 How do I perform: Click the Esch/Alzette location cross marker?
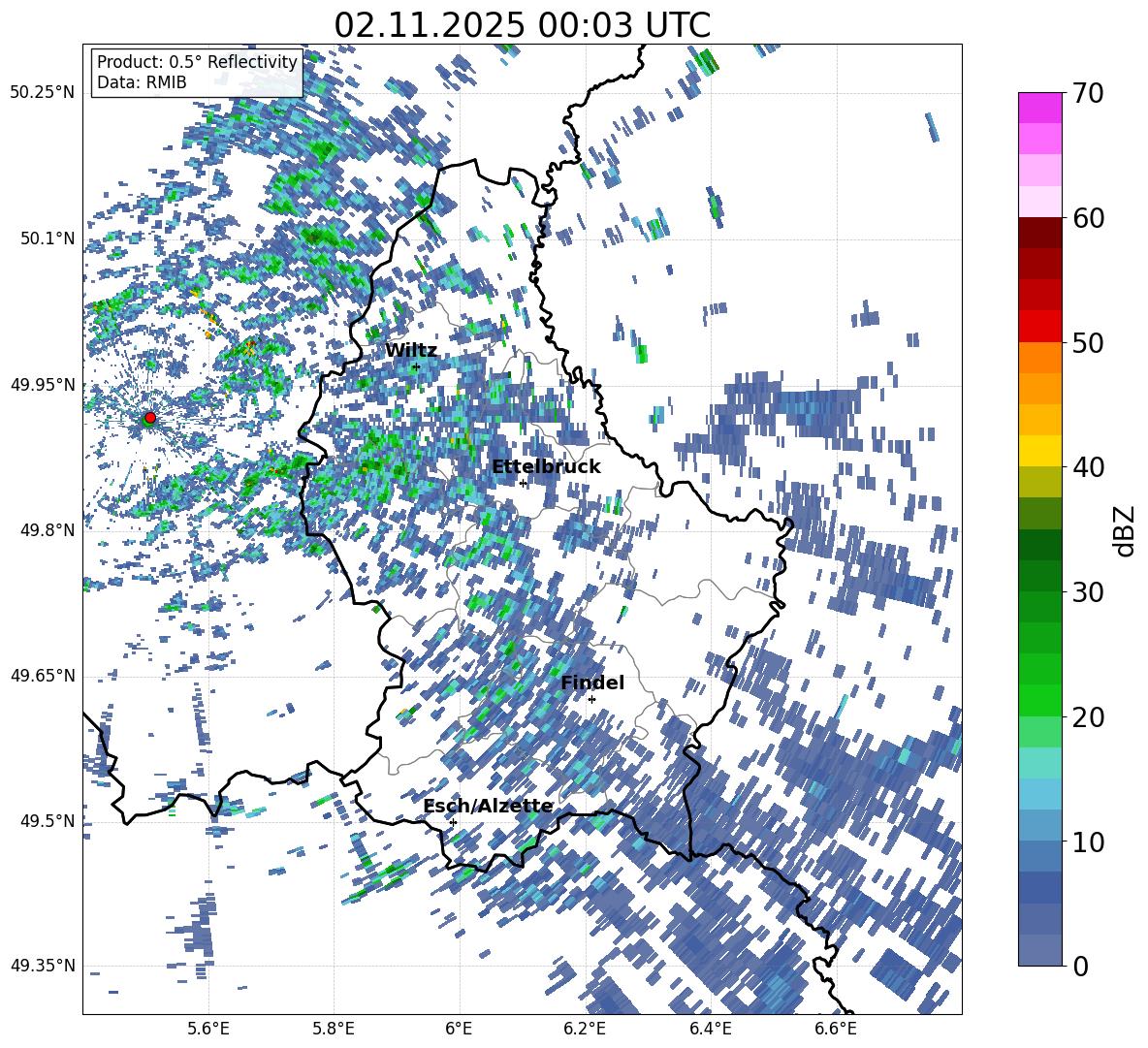coord(453,822)
